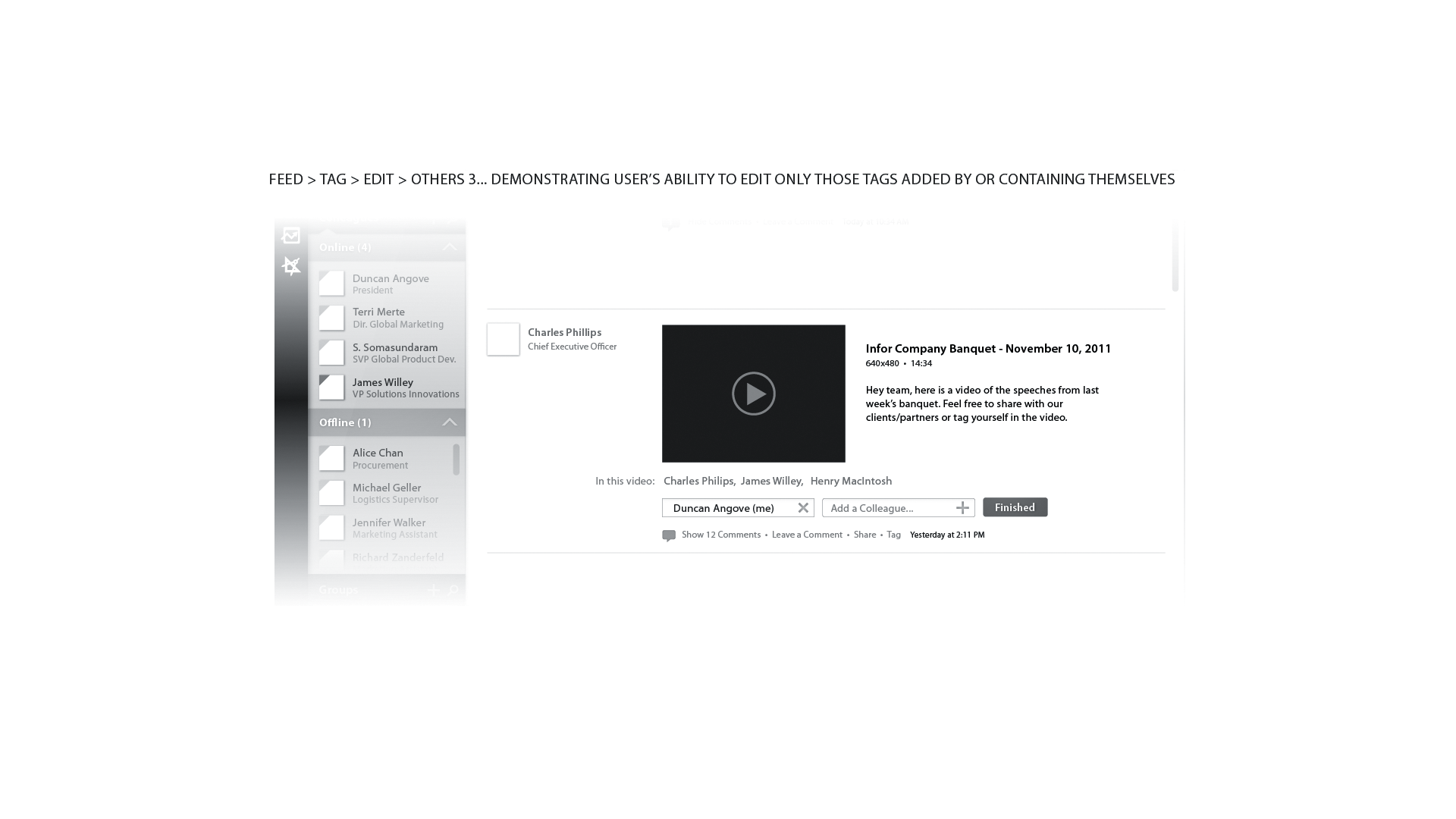Select contact Duncan Angove

[x=391, y=284]
